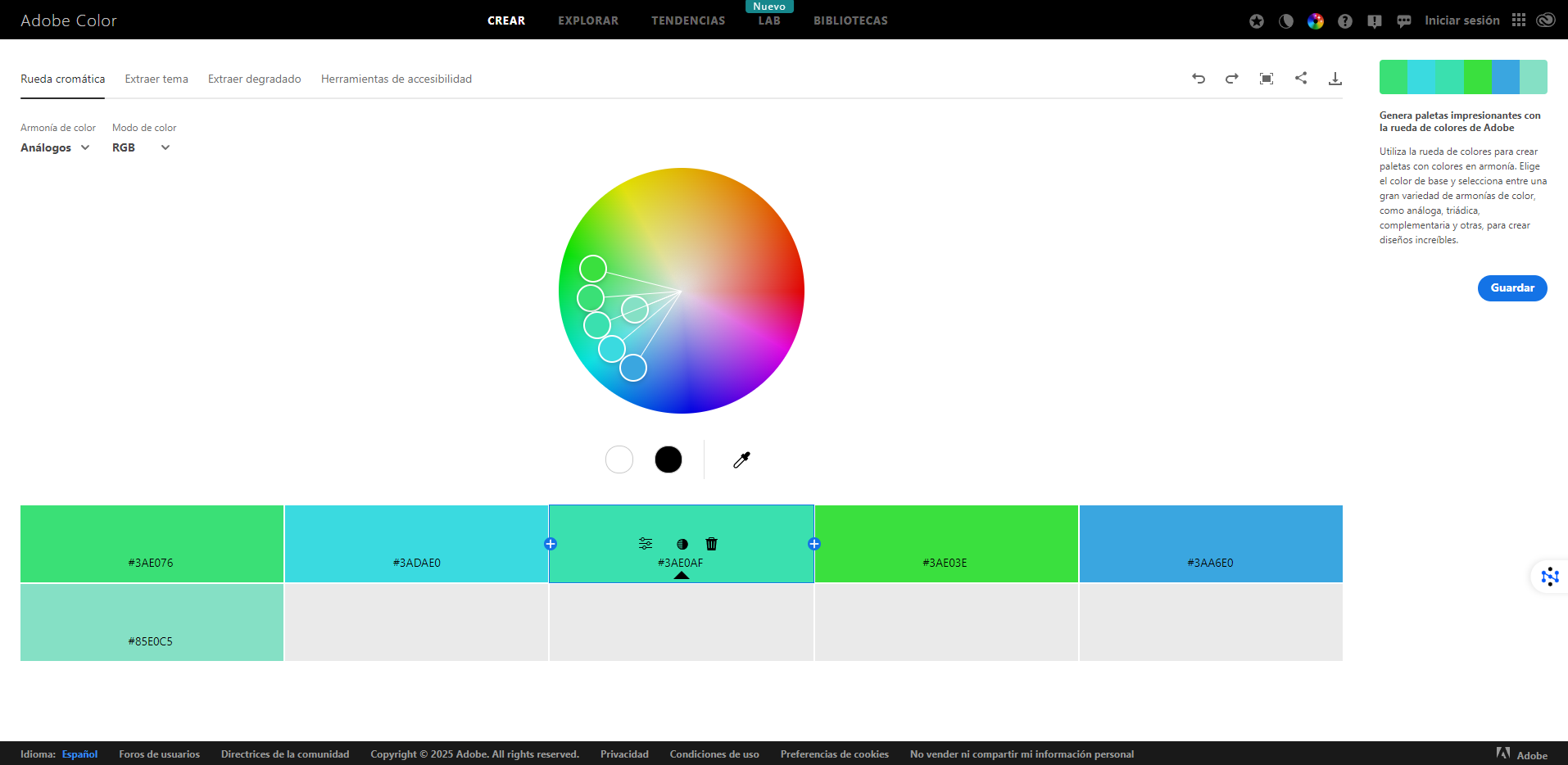1568x765 pixels.
Task: Select the #3ADAE0 cyan swatch
Action: [x=416, y=544]
